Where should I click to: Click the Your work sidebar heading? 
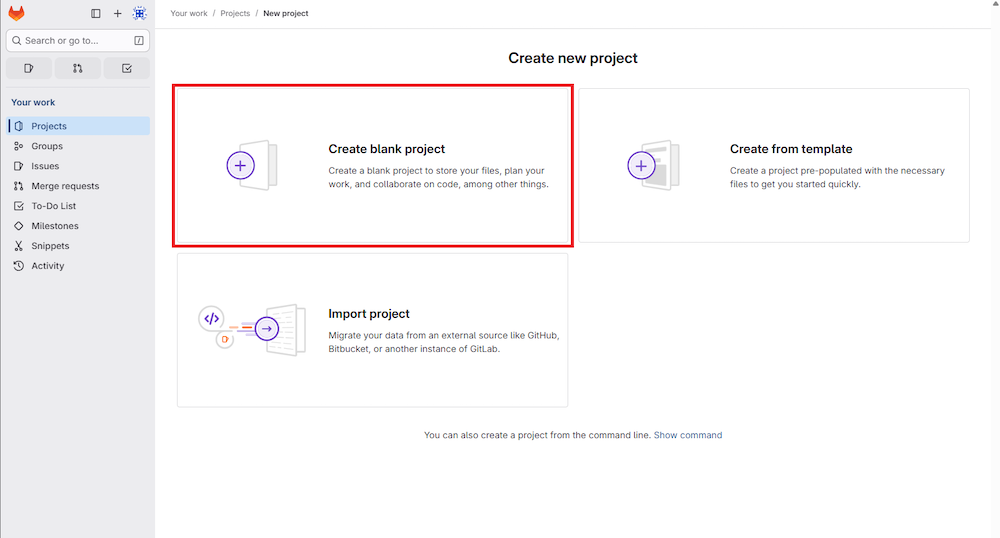33,103
